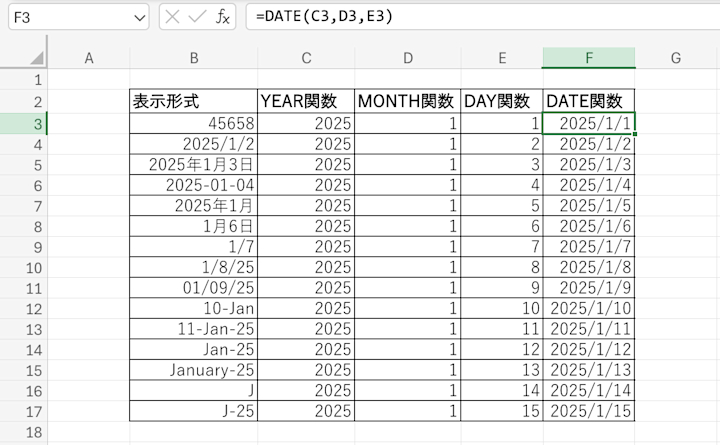Screen dimensions: 720x445
Task: Click DAY value 13 in row 15
Action: 501,370
